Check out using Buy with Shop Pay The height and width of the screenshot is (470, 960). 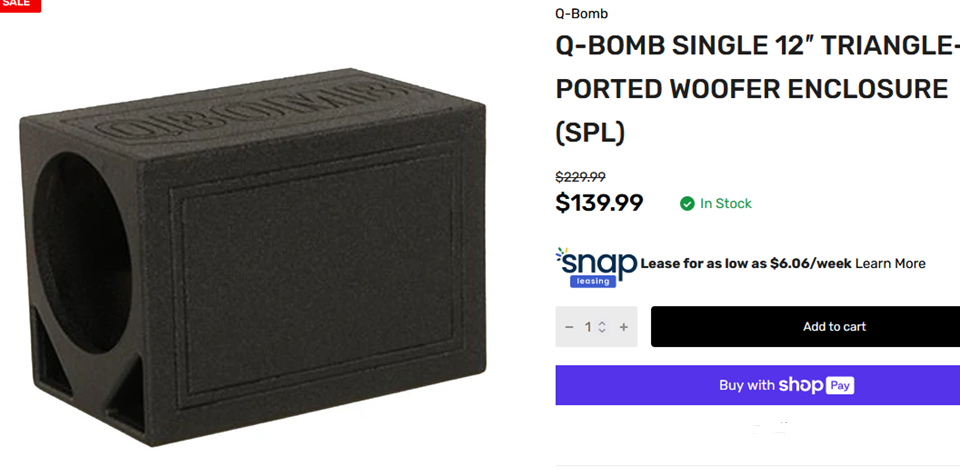pos(757,385)
